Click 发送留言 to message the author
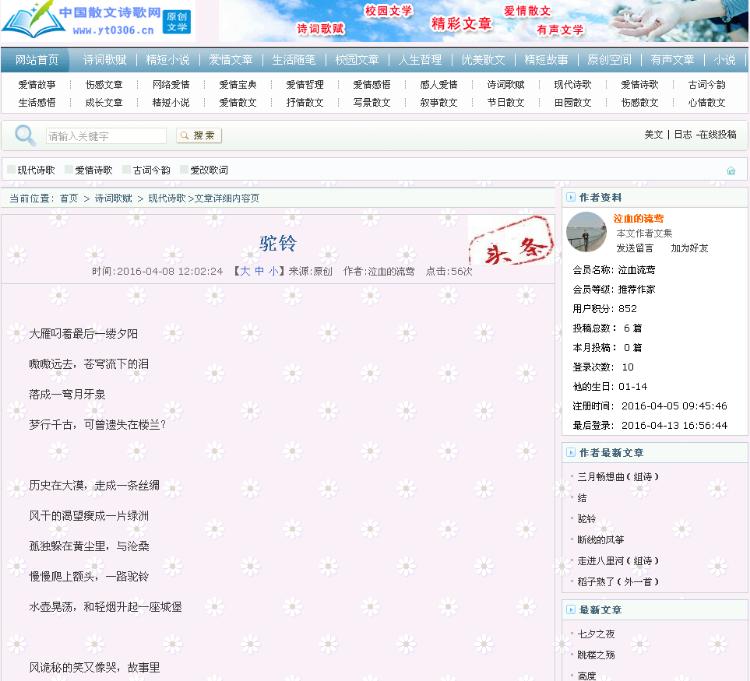 point(635,248)
